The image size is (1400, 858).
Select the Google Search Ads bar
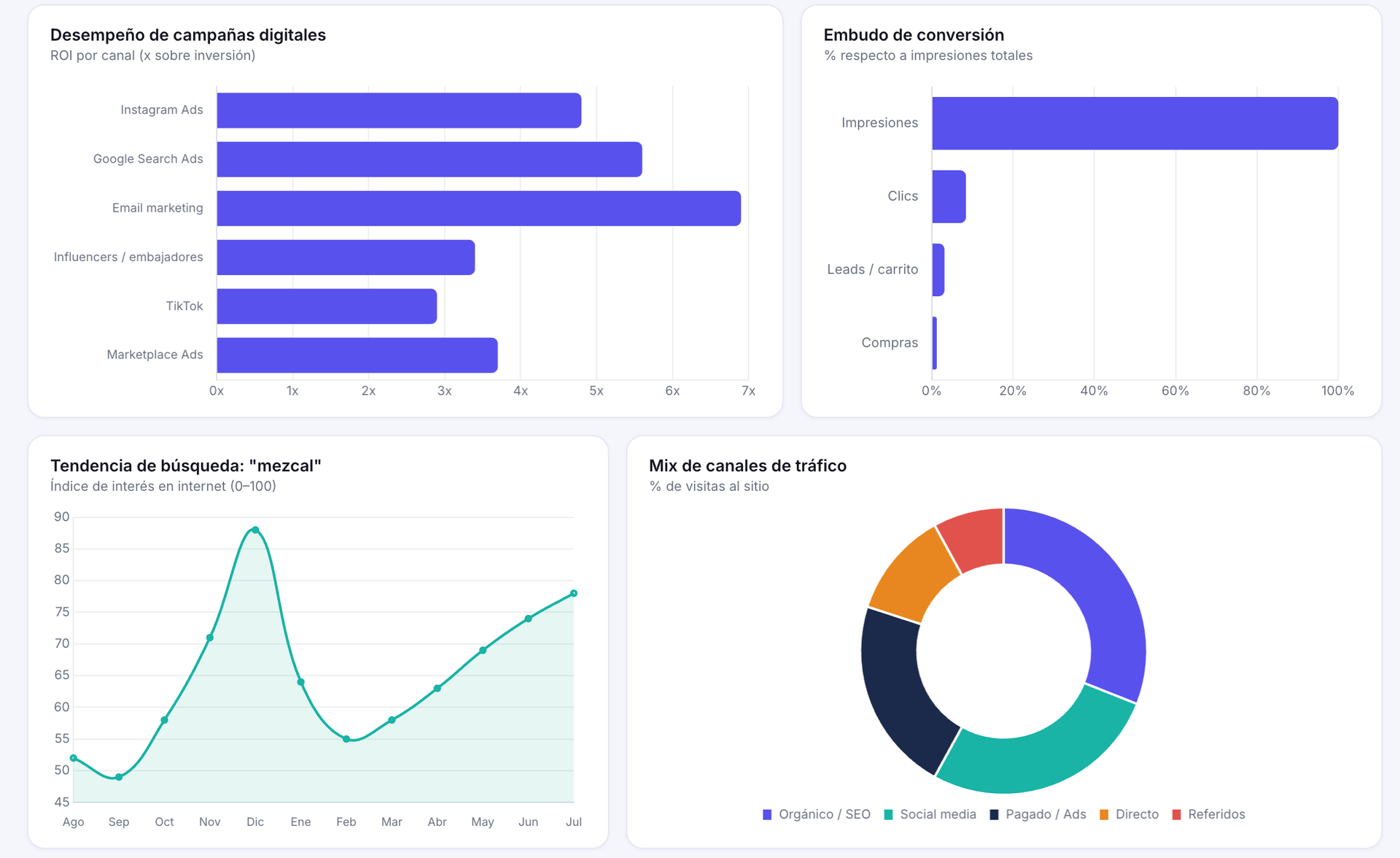(x=429, y=159)
